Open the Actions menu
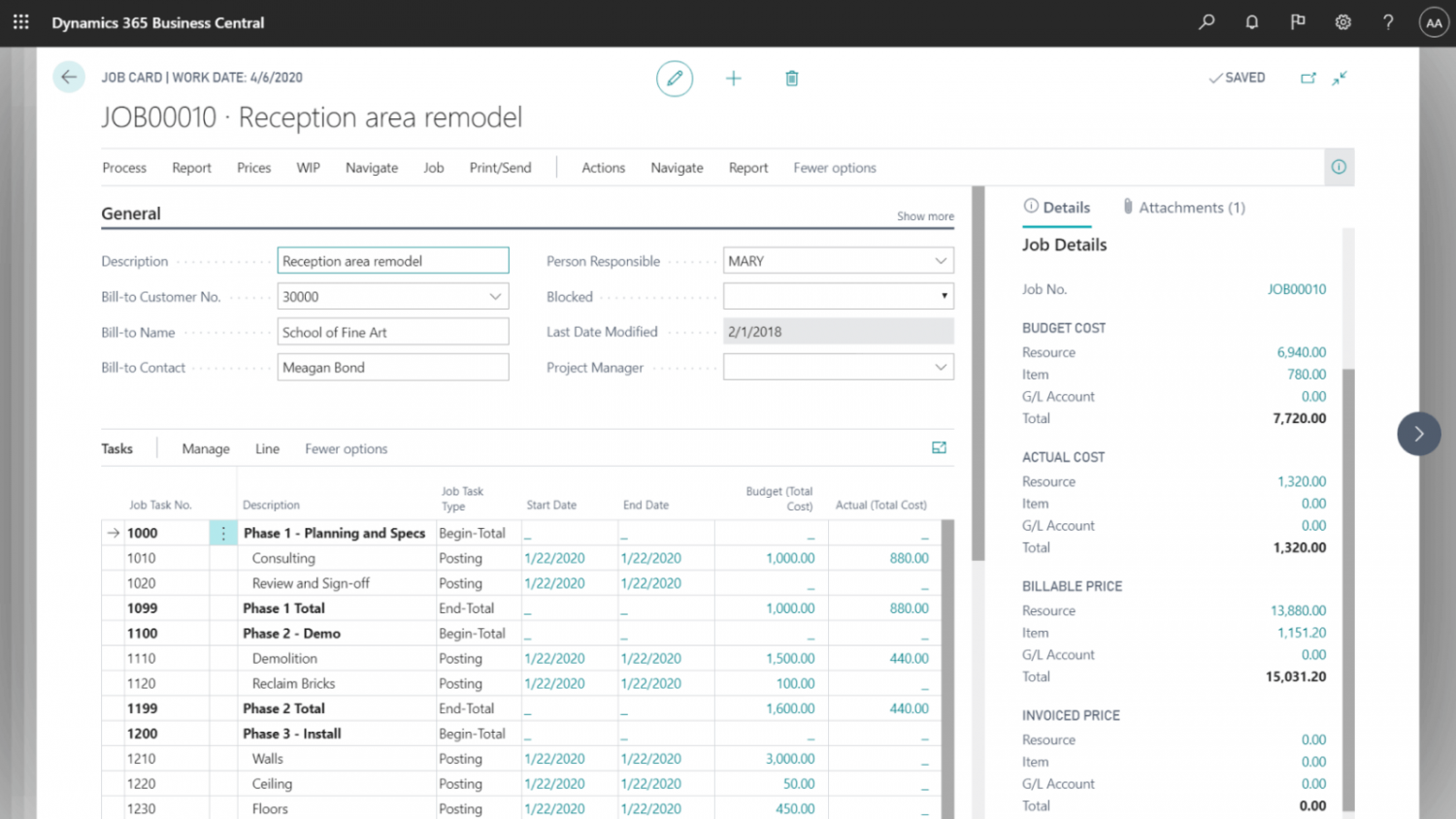Viewport: 1456px width, 819px height. (x=603, y=167)
